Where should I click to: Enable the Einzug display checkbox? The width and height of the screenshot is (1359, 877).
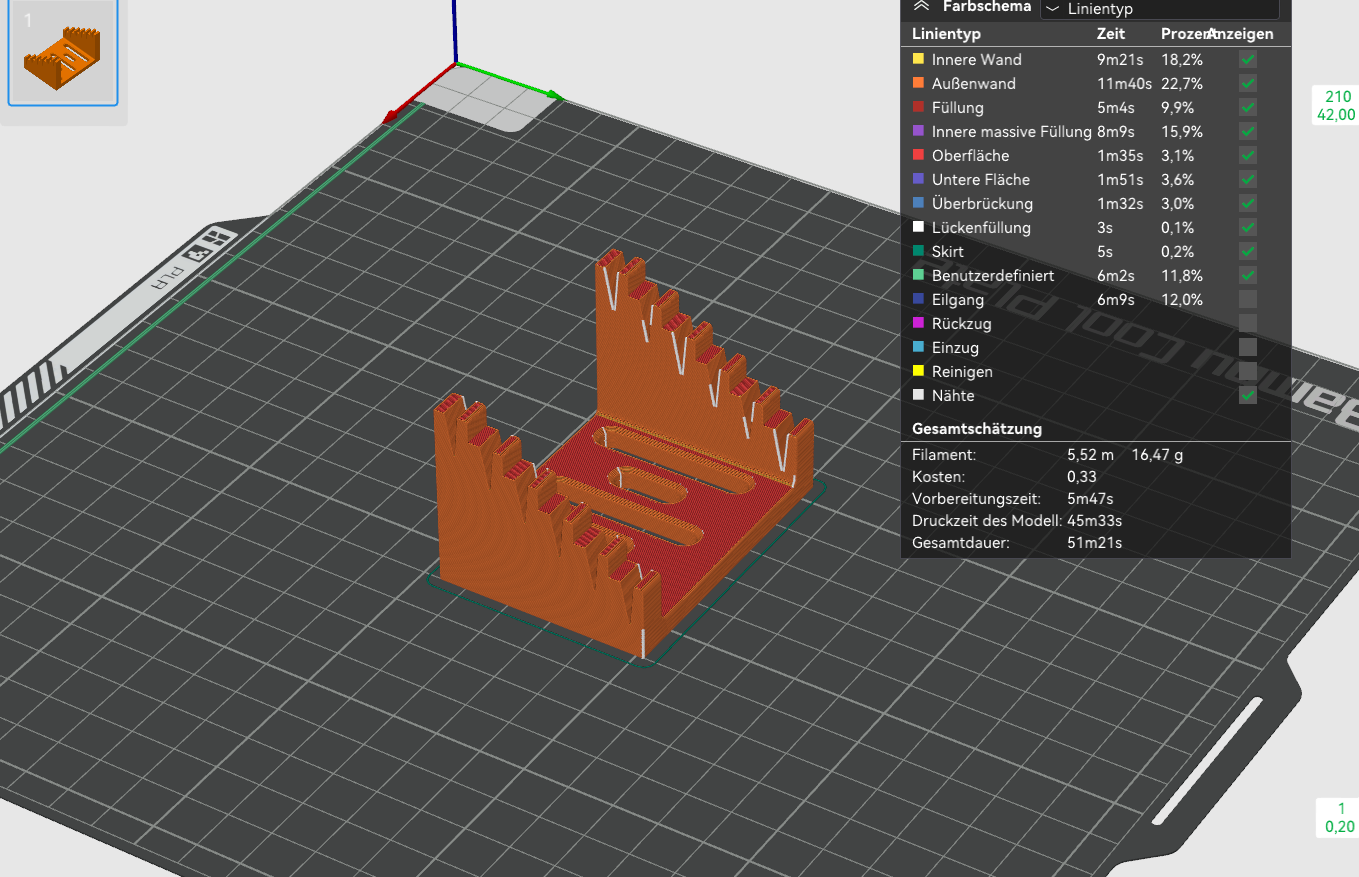[1248, 348]
